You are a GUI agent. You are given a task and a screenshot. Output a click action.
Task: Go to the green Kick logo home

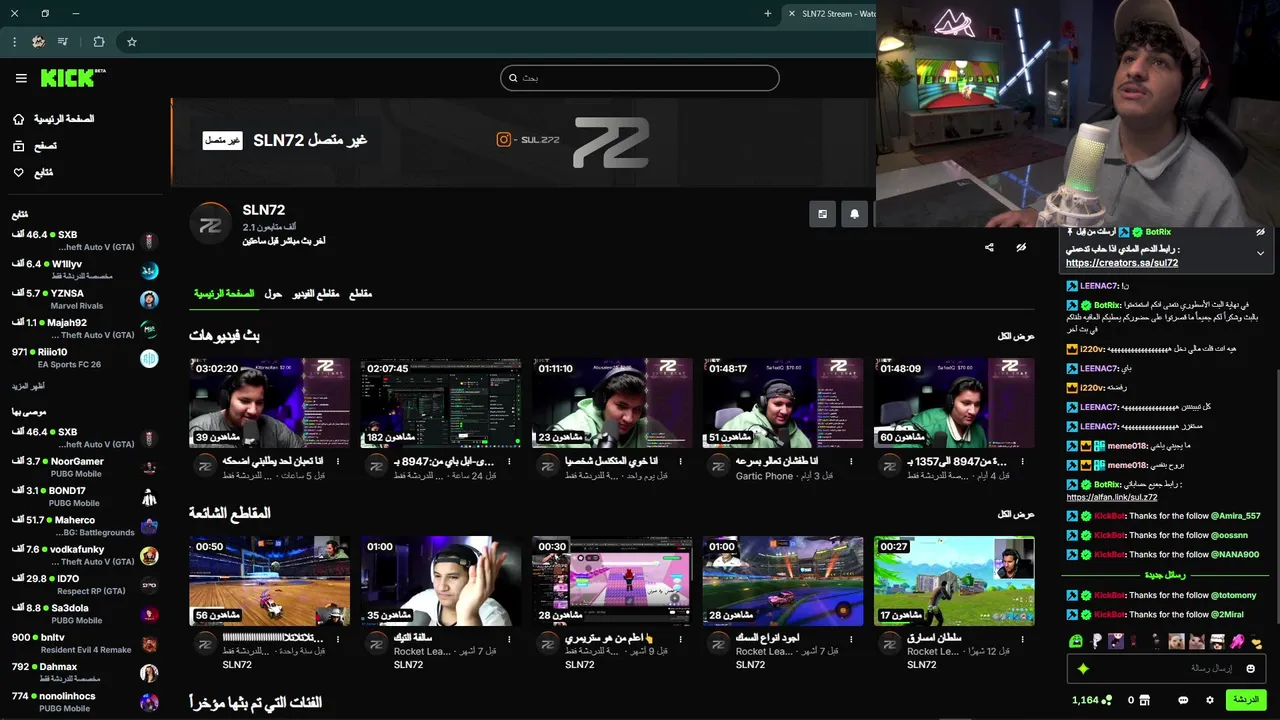tap(73, 78)
